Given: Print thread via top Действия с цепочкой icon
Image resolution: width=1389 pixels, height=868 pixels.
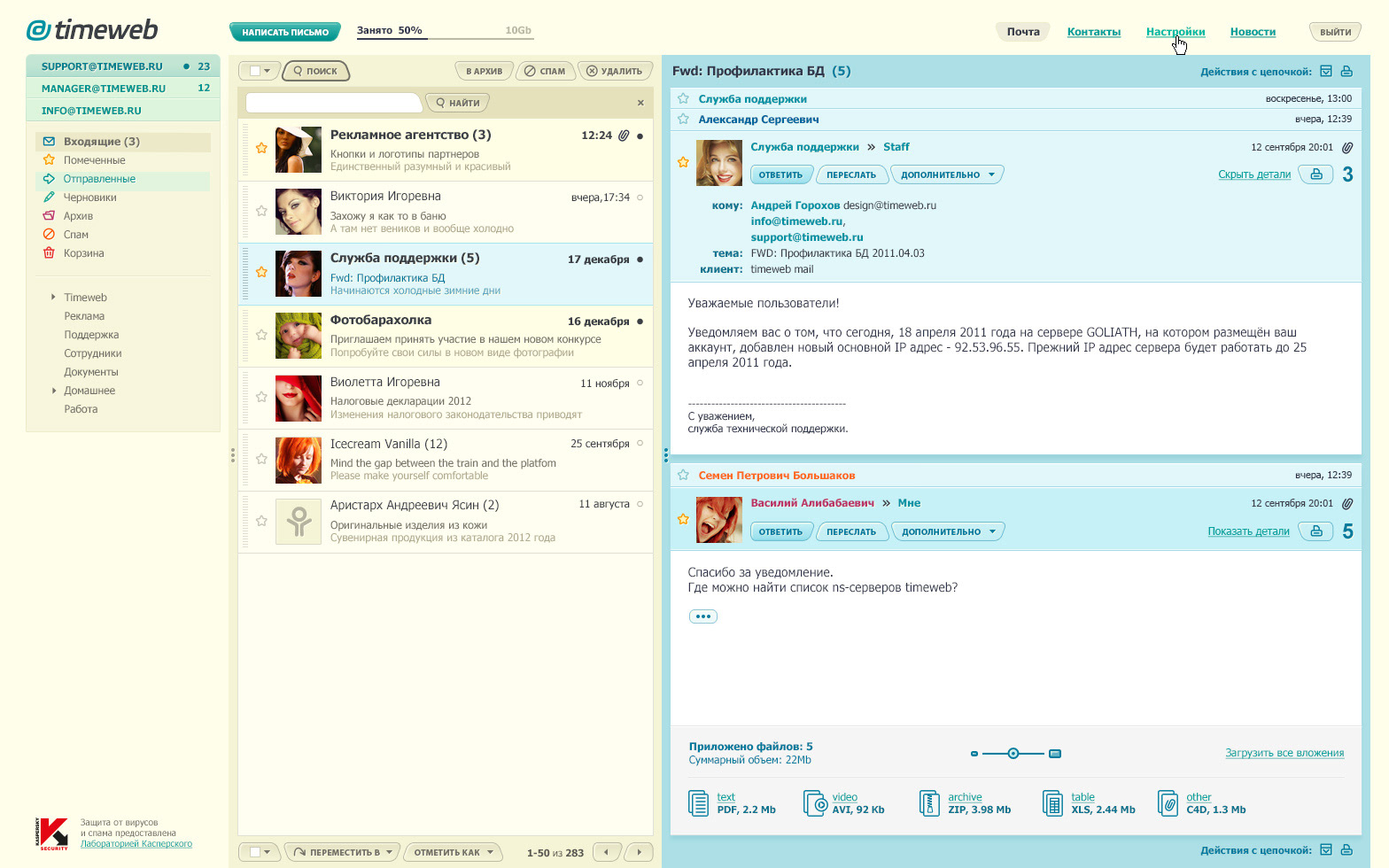Looking at the screenshot, I should [1346, 71].
